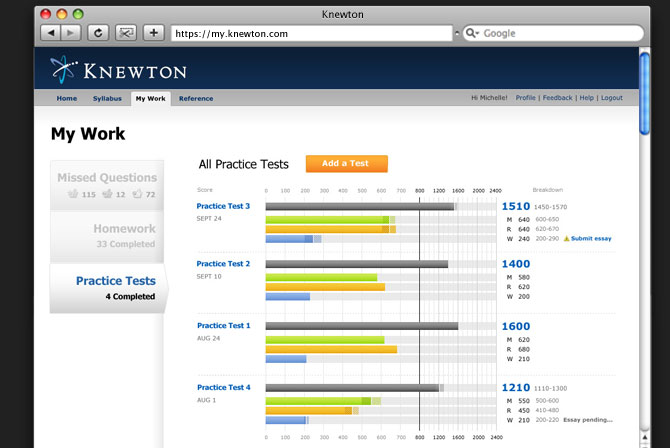Open the Reference tab
Image resolution: width=670 pixels, height=448 pixels.
[x=196, y=98]
